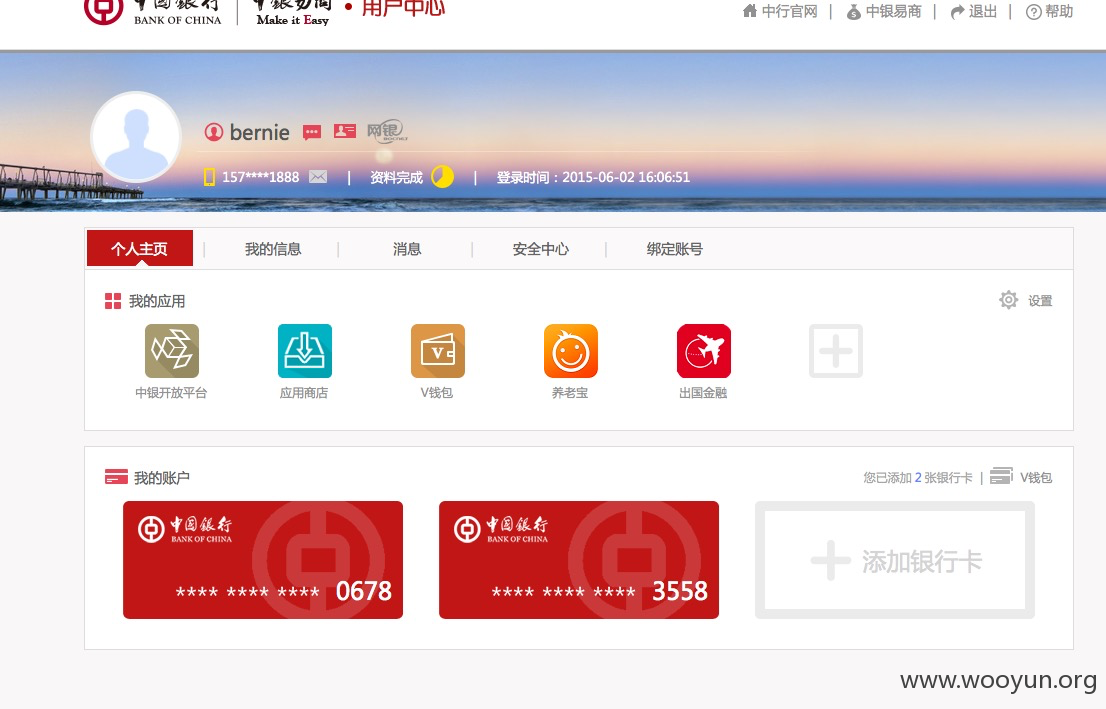The image size is (1106, 709).
Task: Launch the V钱包 wallet app icon
Action: pyautogui.click(x=438, y=351)
